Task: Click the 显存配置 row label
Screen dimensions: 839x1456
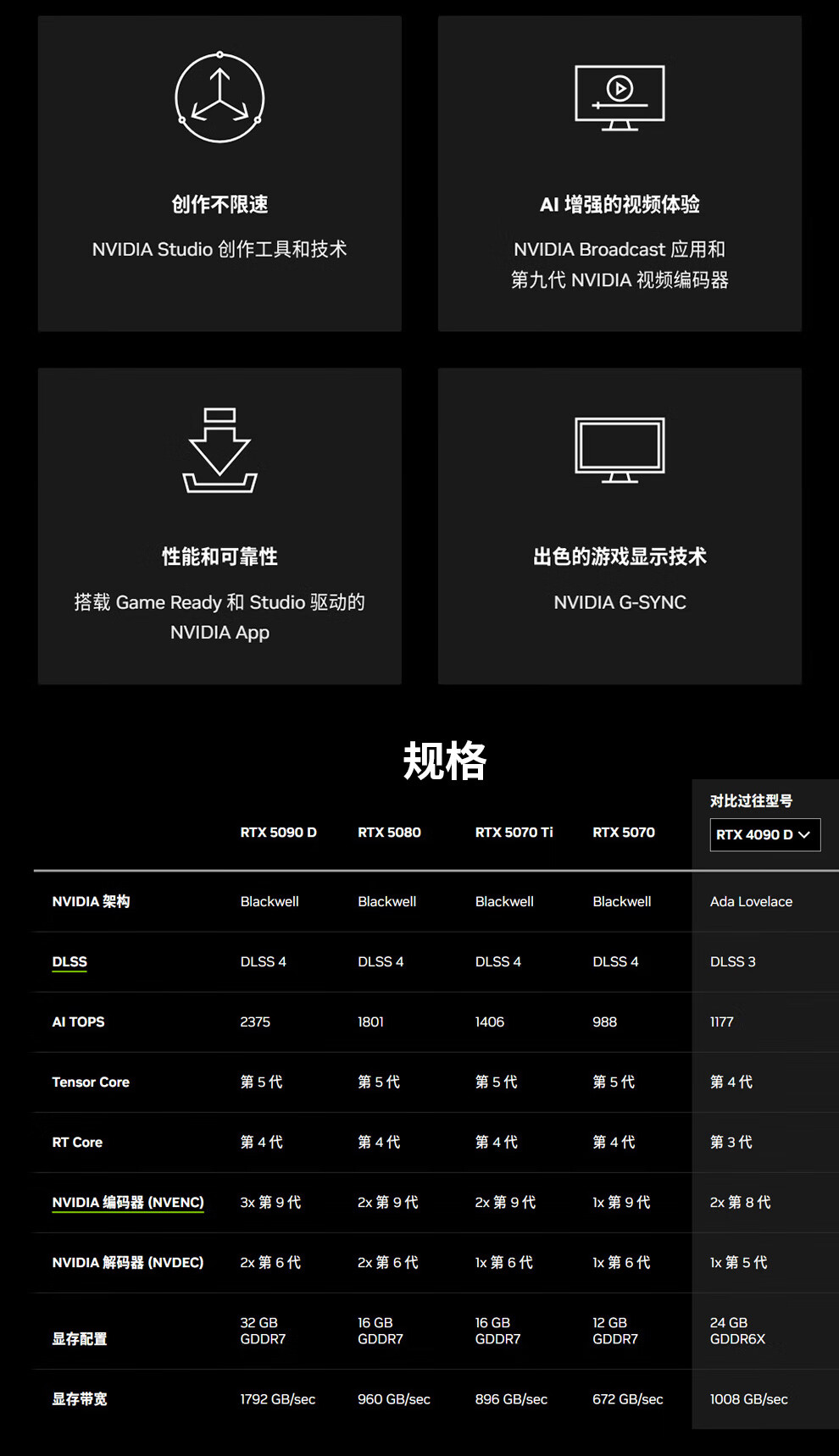Action: point(80,1338)
